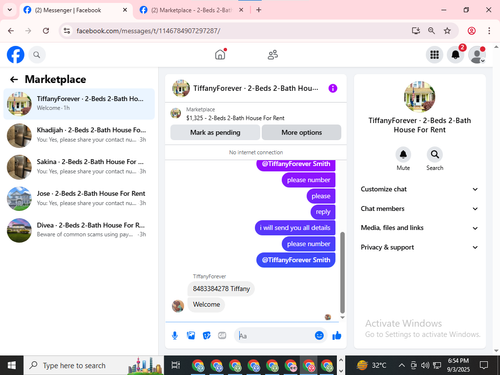Image resolution: width=500 pixels, height=375 pixels.
Task: Go back using the Marketplace back arrow
Action: pyautogui.click(x=14, y=79)
